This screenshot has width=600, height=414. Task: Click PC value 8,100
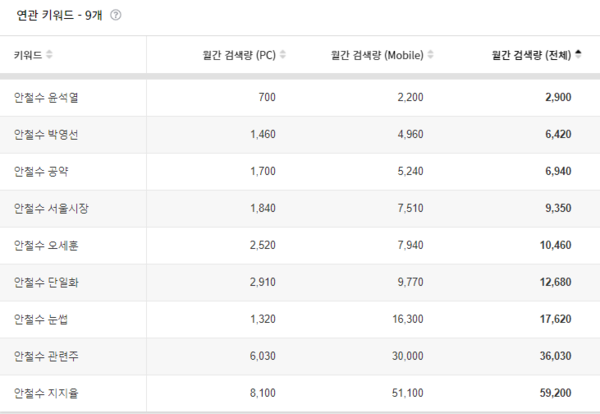click(x=263, y=393)
